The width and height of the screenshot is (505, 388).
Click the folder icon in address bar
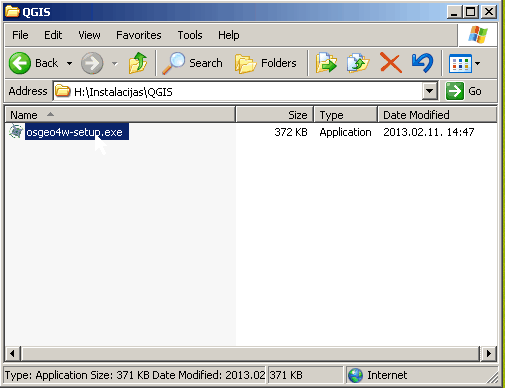click(63, 91)
